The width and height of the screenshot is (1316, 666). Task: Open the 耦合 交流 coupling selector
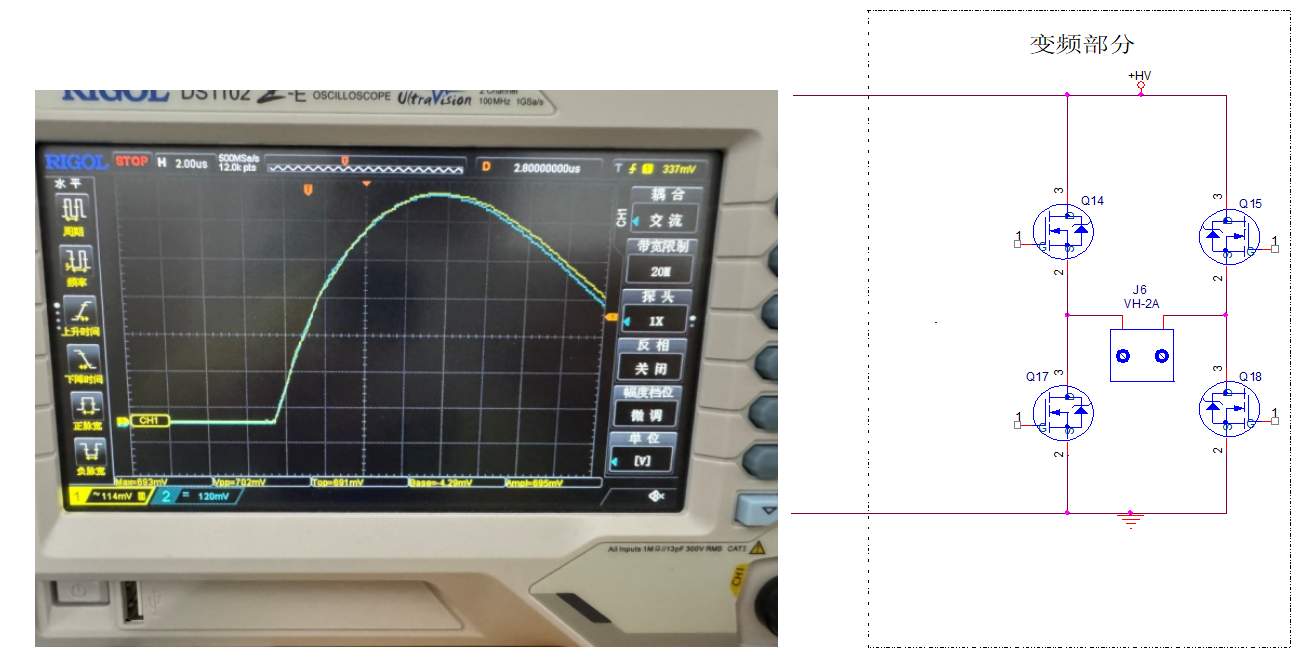click(664, 211)
